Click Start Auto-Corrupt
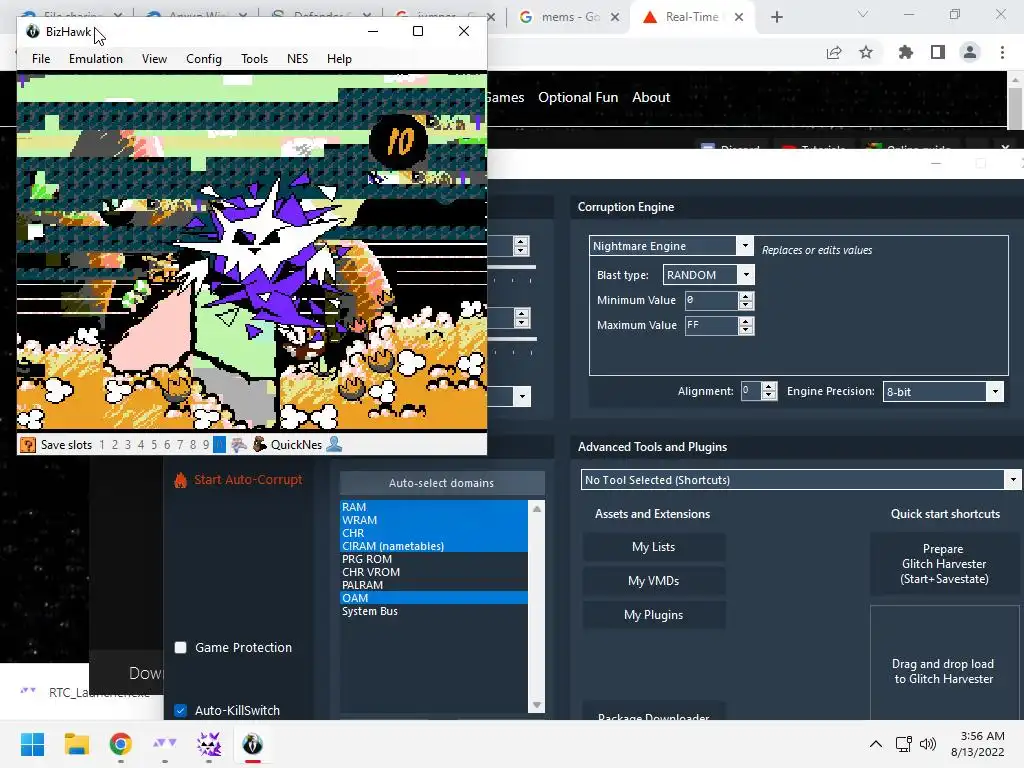This screenshot has width=1024, height=768. (248, 479)
